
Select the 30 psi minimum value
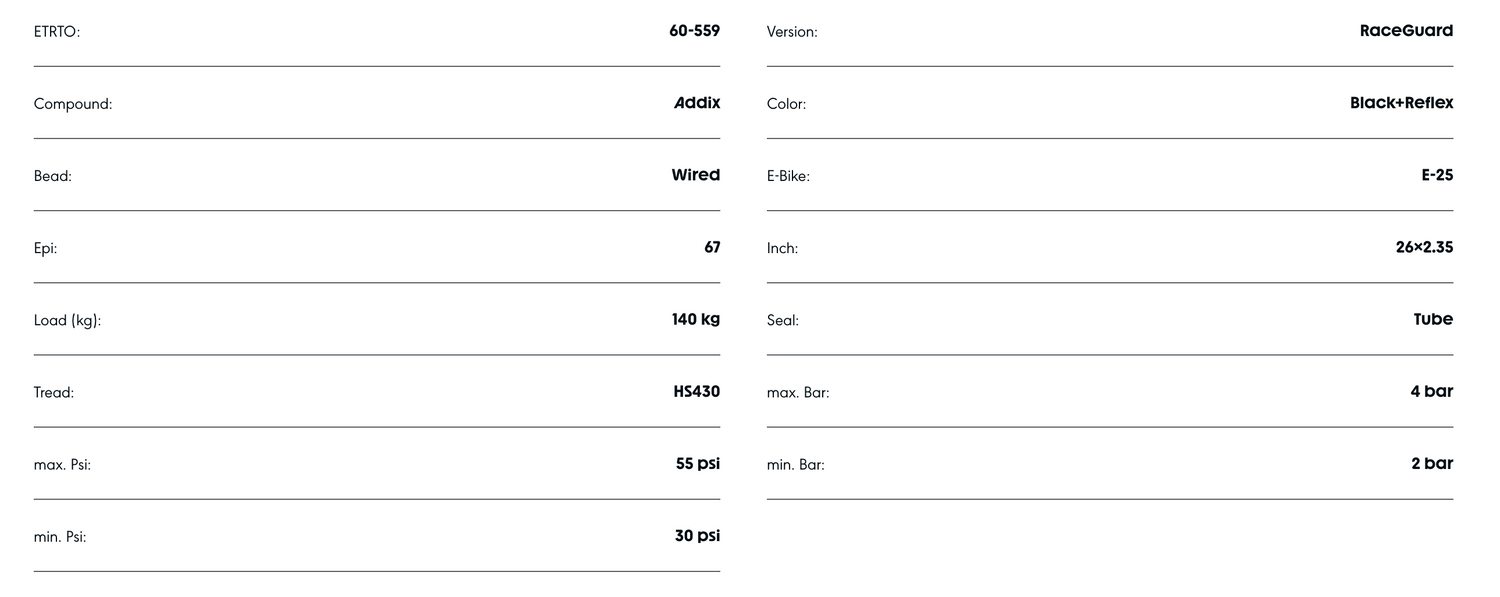point(697,536)
